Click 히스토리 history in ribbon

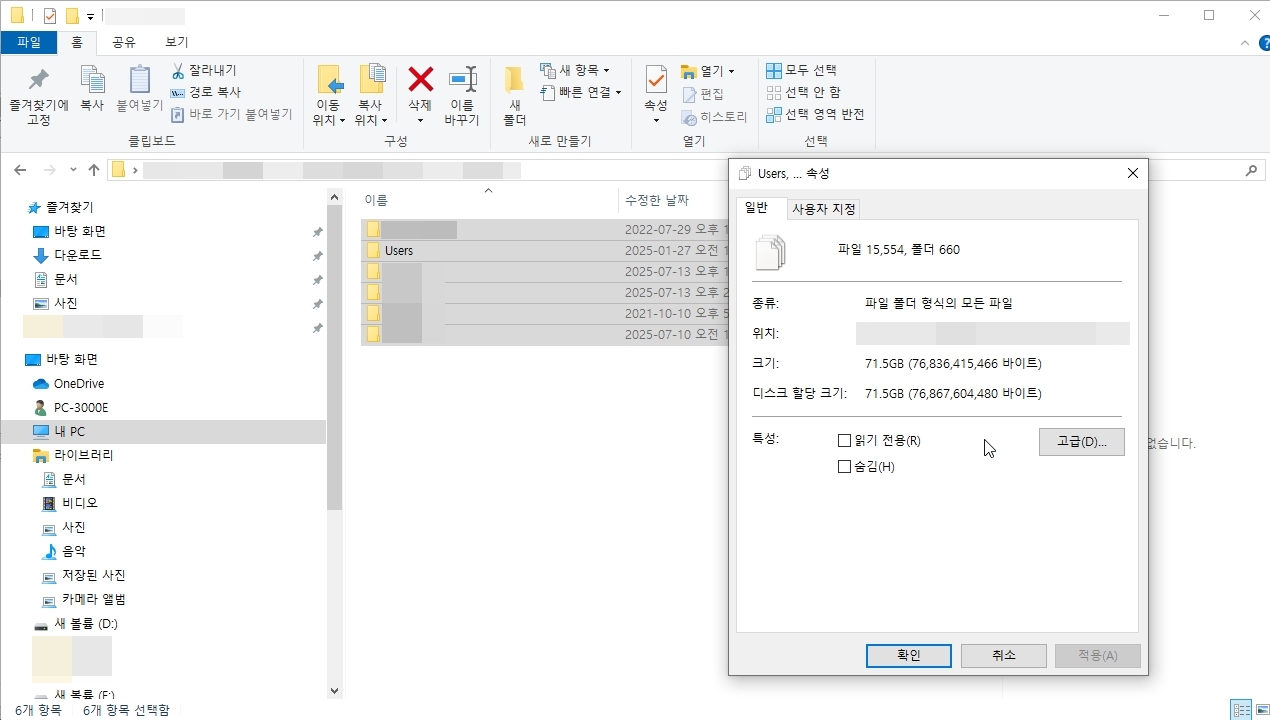pyautogui.click(x=714, y=117)
